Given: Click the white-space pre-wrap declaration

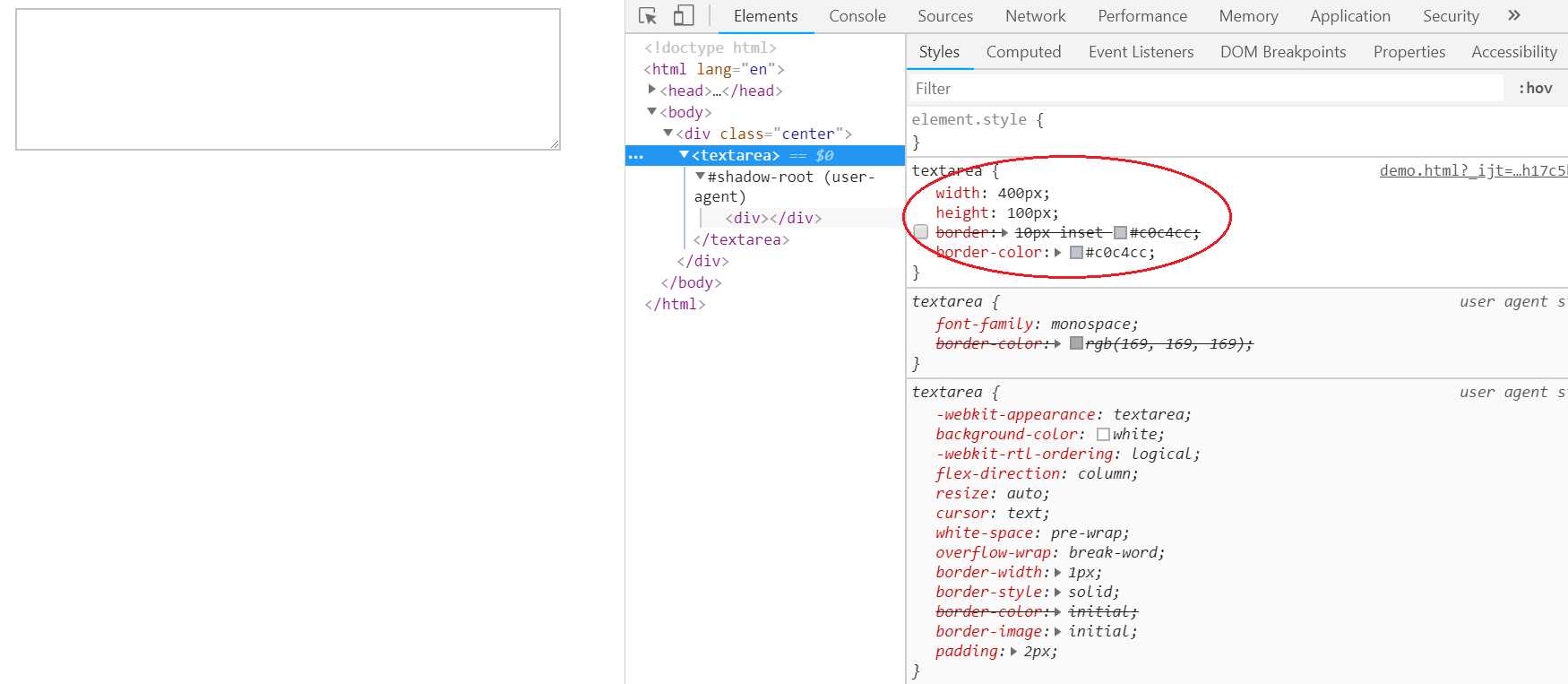Looking at the screenshot, I should click(x=1033, y=532).
